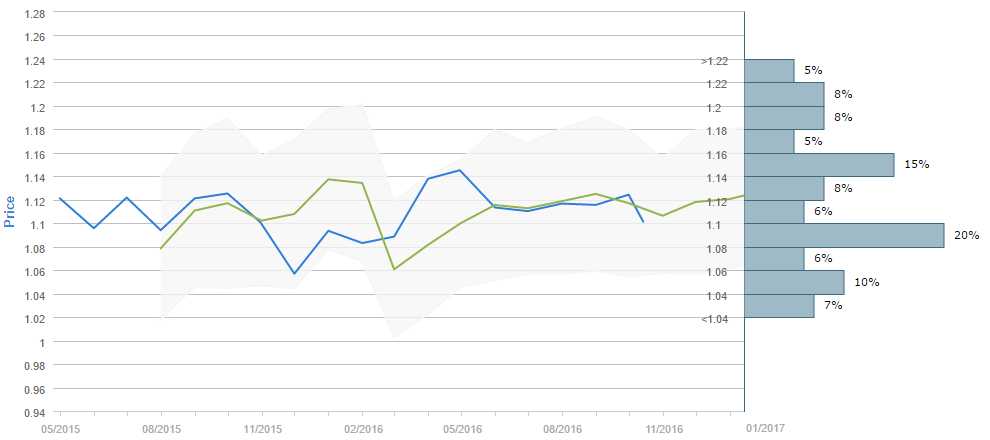Screen dimensions: 990x440
Task: Click the topmost histogram bar labeled >1.22
Action: 769,70
